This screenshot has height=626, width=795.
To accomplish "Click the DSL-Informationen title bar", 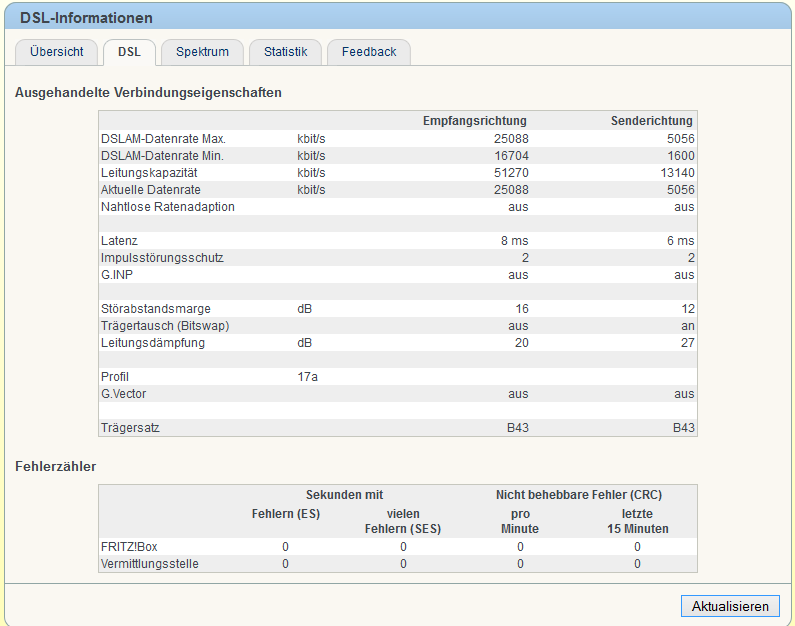I will tap(398, 17).
